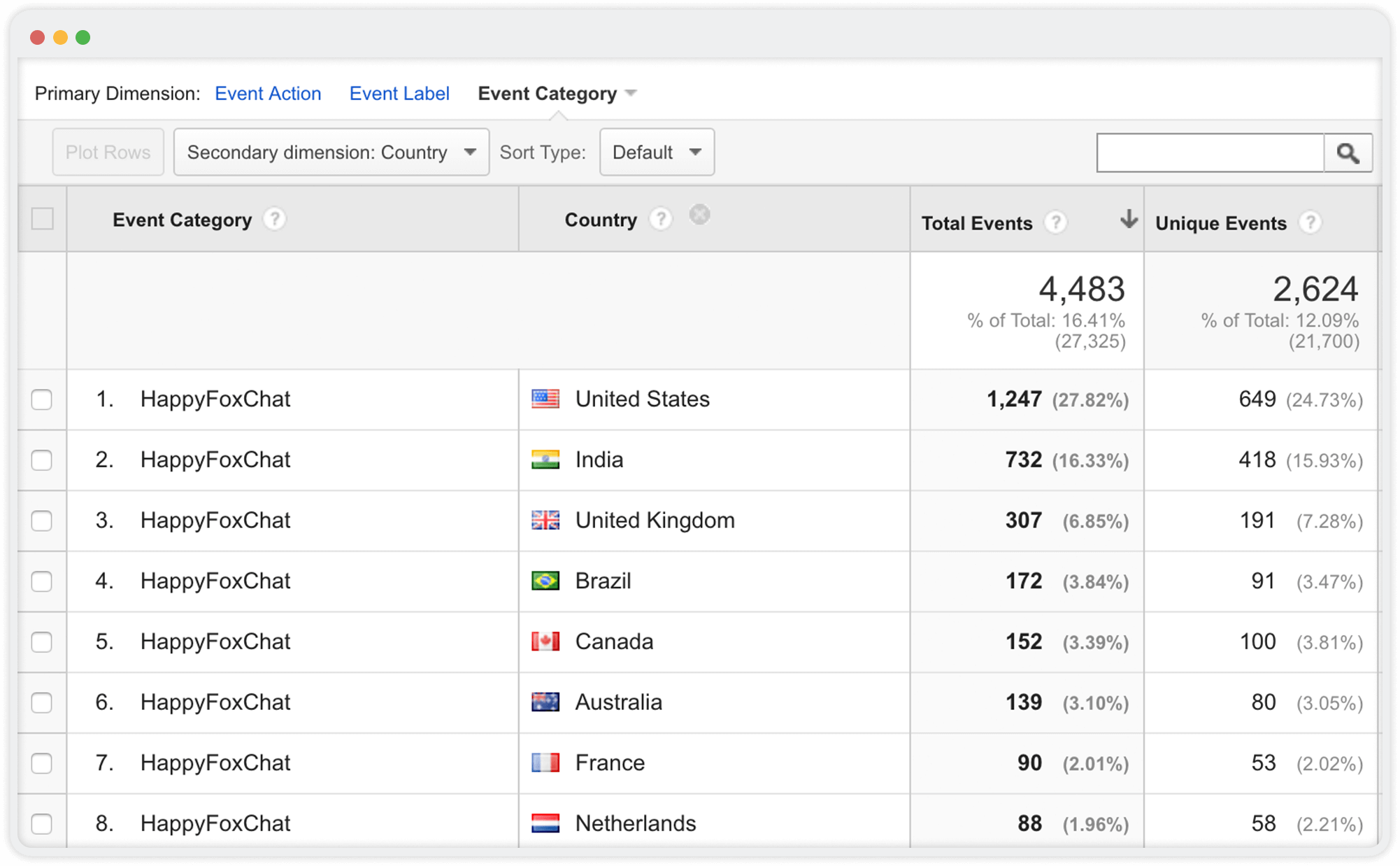Click the green window maximize button
Viewport: 1400px width, 866px height.
83,37
